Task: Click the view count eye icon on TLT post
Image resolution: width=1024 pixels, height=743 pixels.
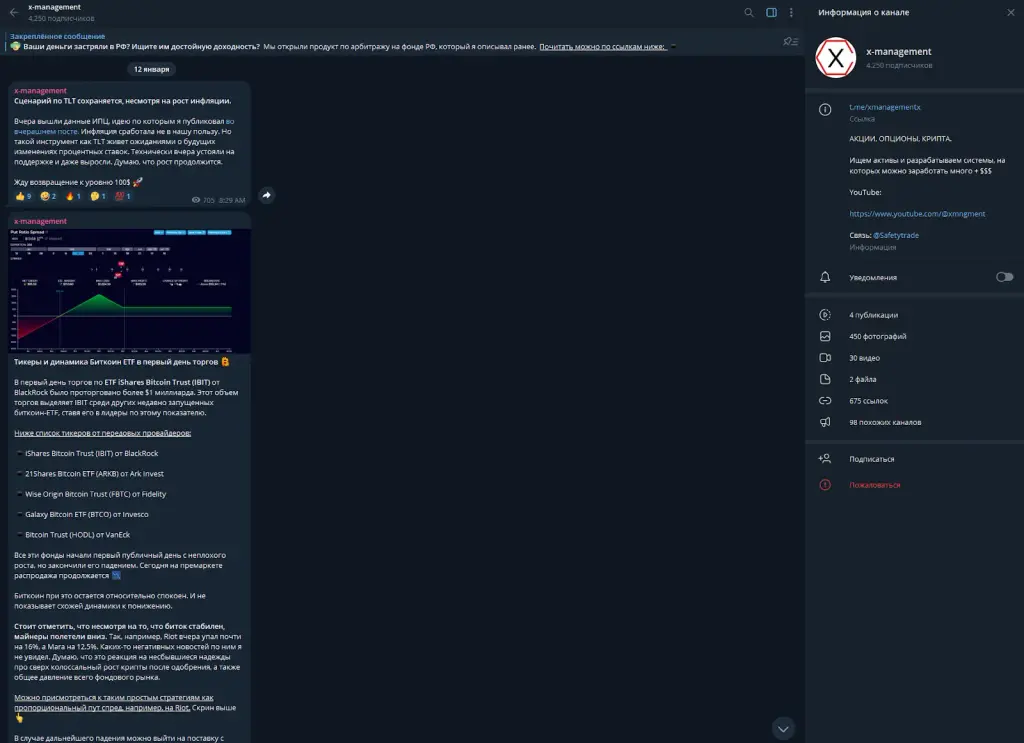Action: pos(196,200)
